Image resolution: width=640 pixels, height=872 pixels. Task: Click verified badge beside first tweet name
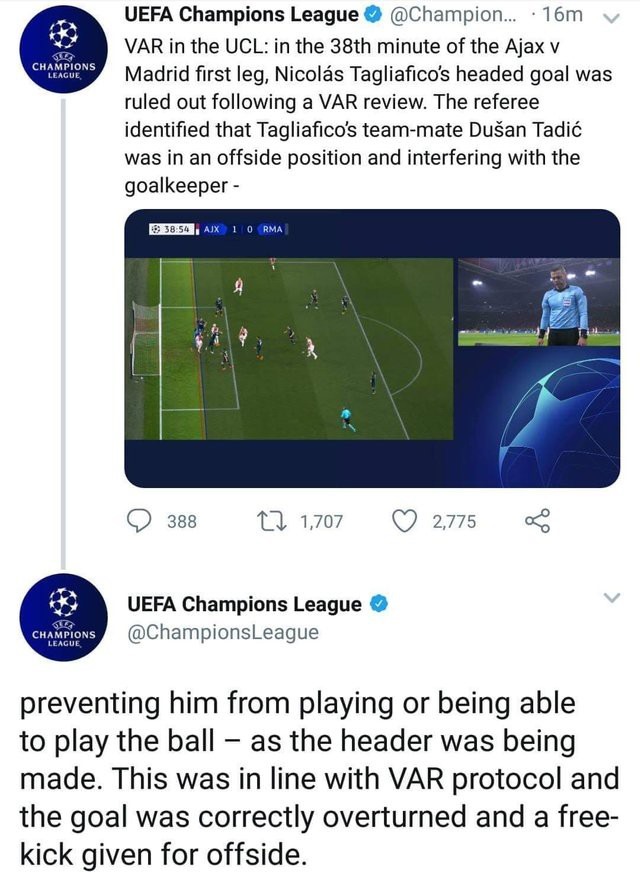(372, 15)
